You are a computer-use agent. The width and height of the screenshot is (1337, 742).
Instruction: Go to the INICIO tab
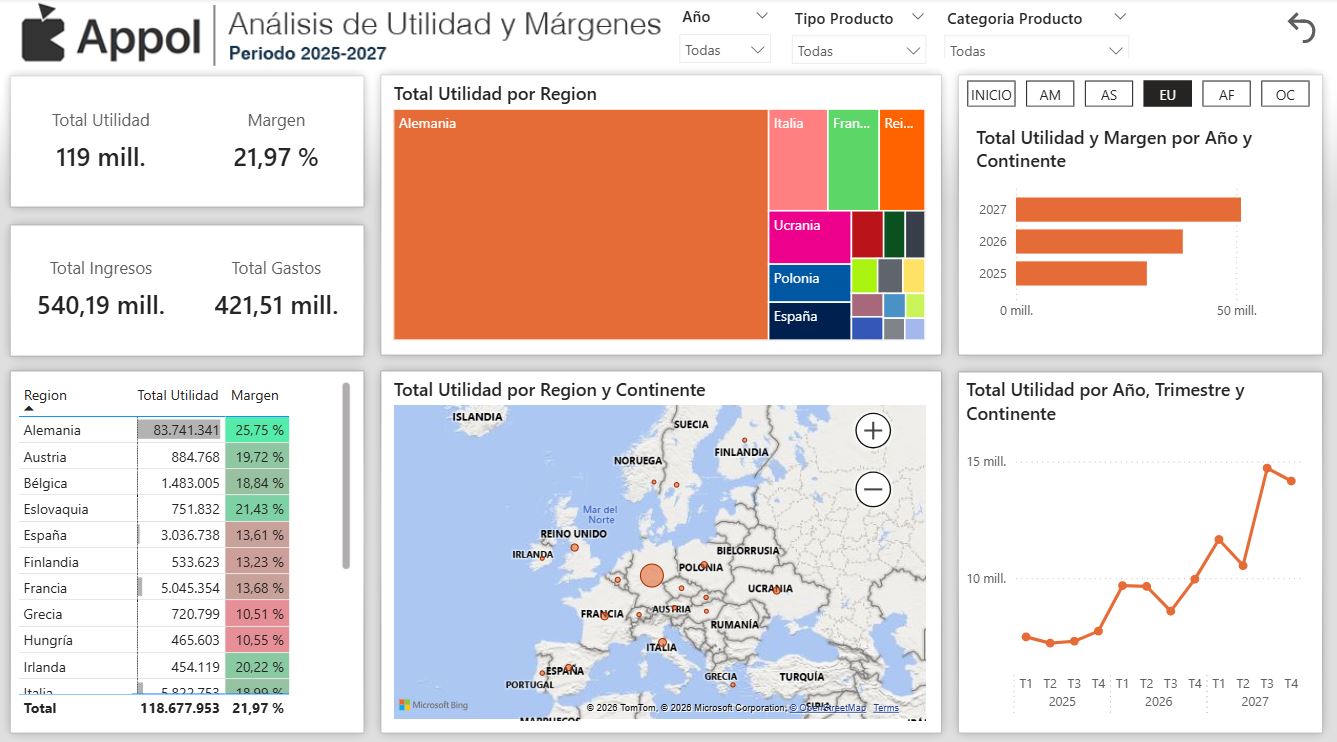pyautogui.click(x=991, y=94)
